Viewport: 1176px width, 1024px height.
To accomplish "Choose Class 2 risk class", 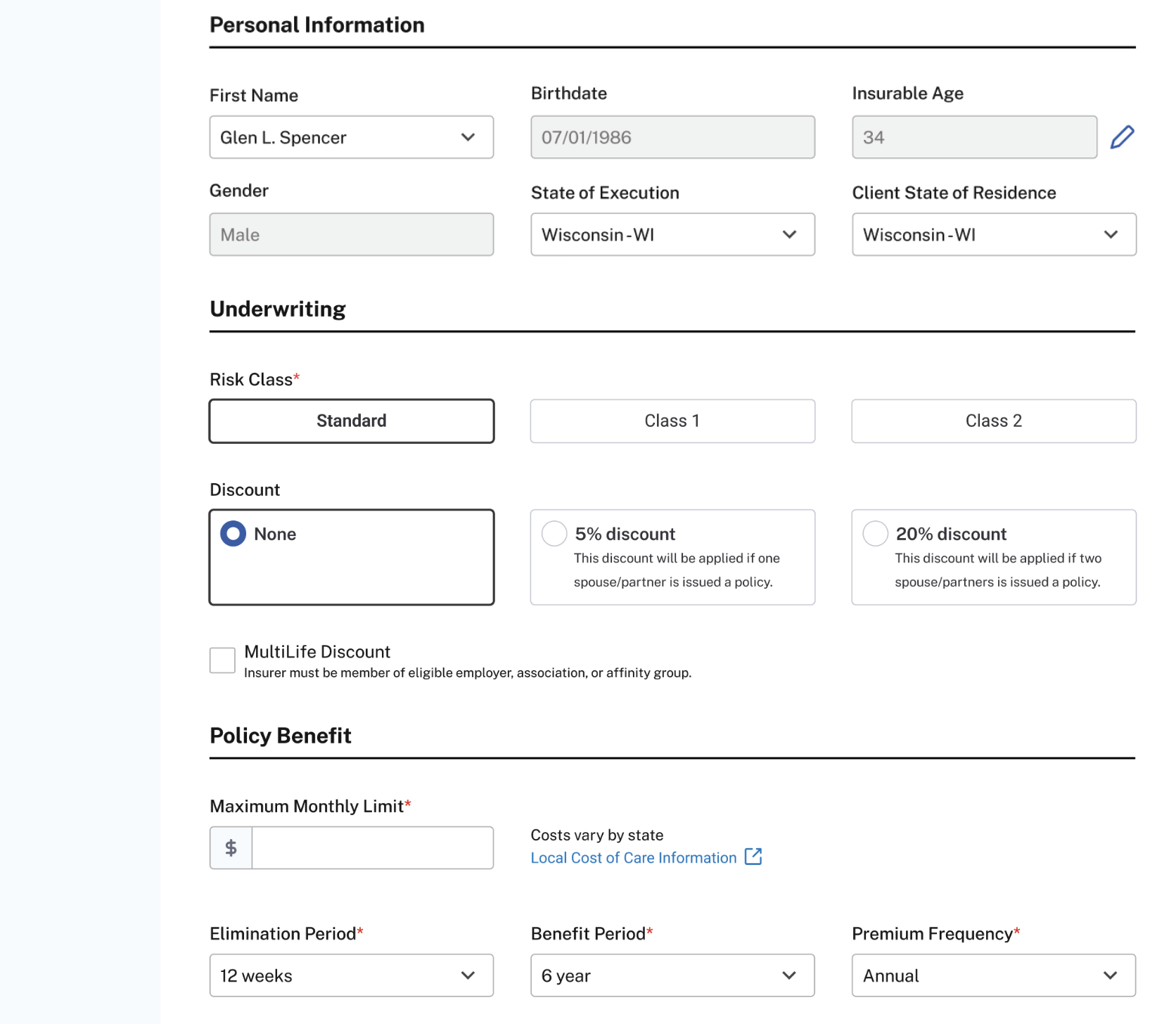I will [994, 421].
